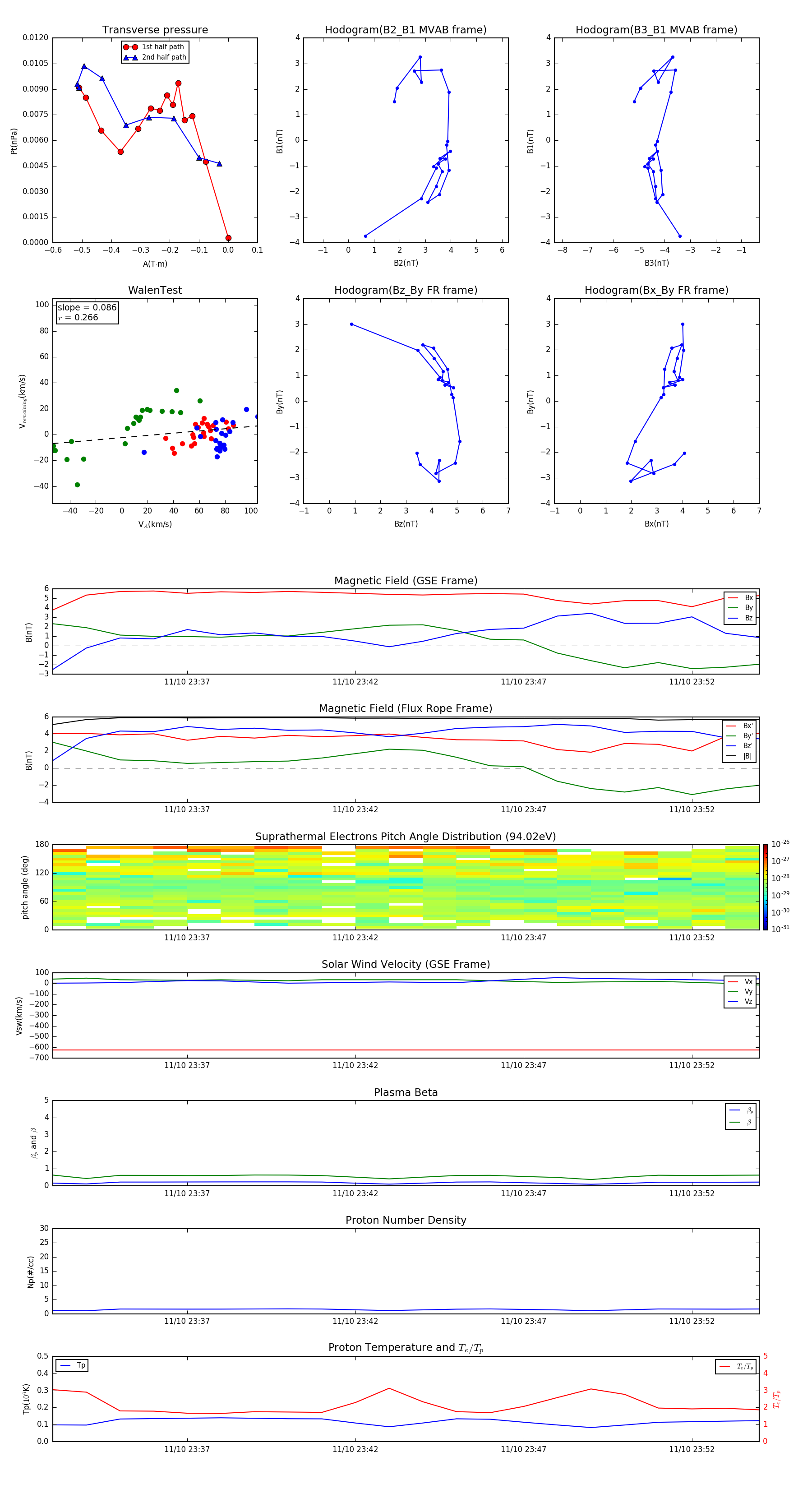812x1489 pixels.
Task: Click the Te/Tp legend box in temperature plot
Action: pyautogui.click(x=736, y=1366)
